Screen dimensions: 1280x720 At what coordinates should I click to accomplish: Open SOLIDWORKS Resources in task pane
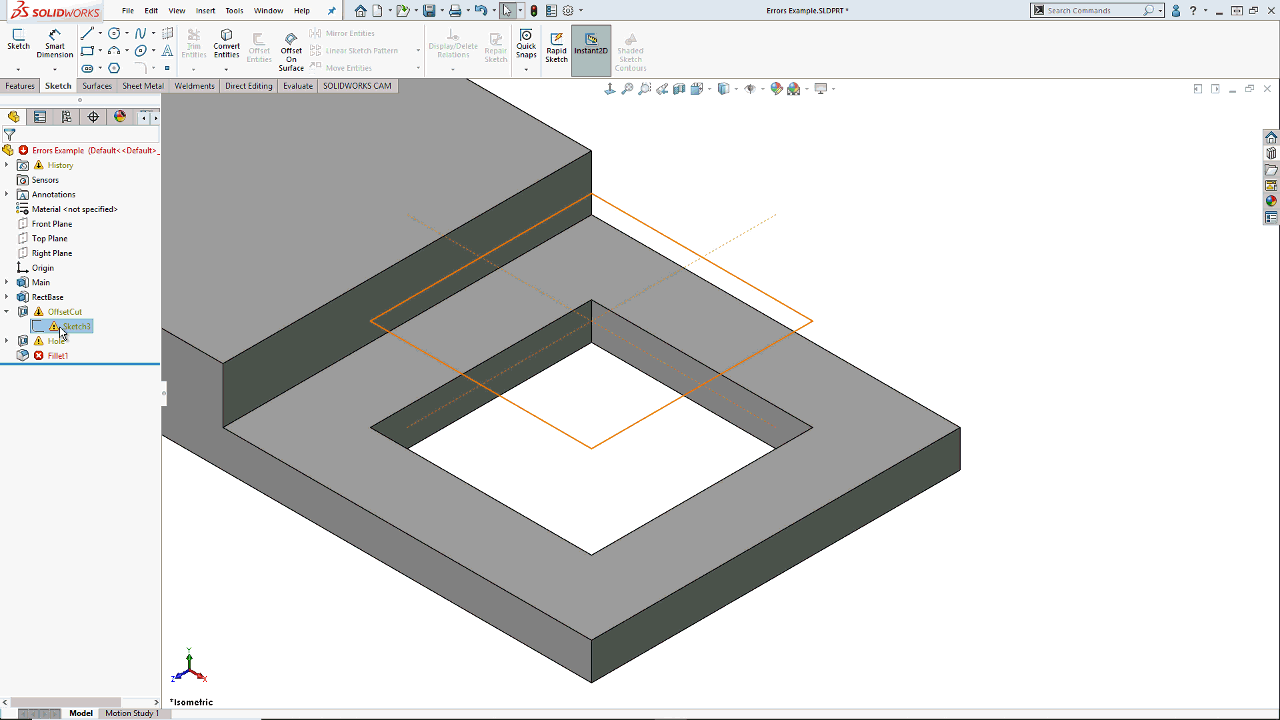pyautogui.click(x=1271, y=137)
